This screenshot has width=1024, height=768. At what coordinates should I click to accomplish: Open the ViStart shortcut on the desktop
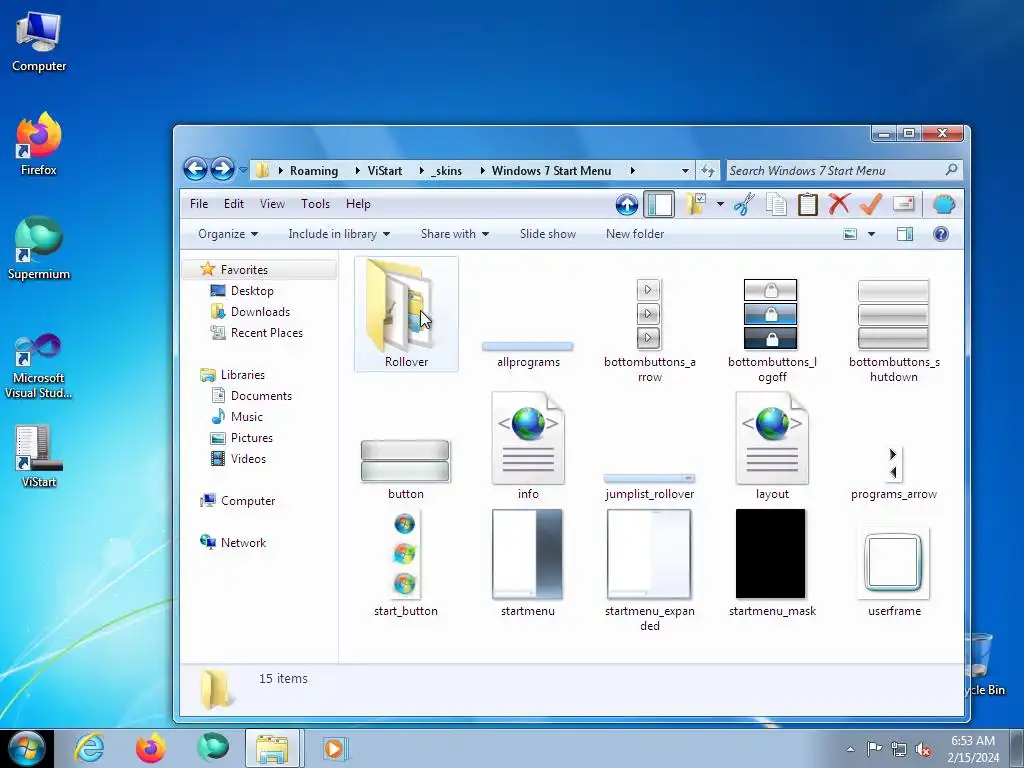click(39, 456)
